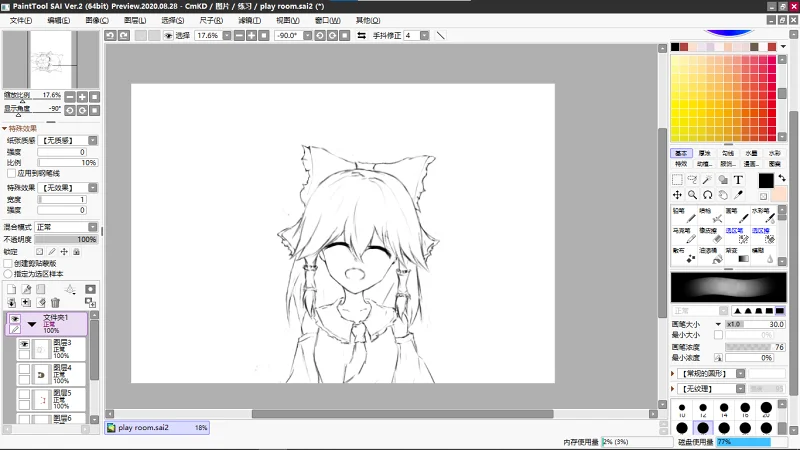This screenshot has height=450, width=800.
Task: Adjust the 不透明度 opacity slider
Action: (x=66, y=239)
